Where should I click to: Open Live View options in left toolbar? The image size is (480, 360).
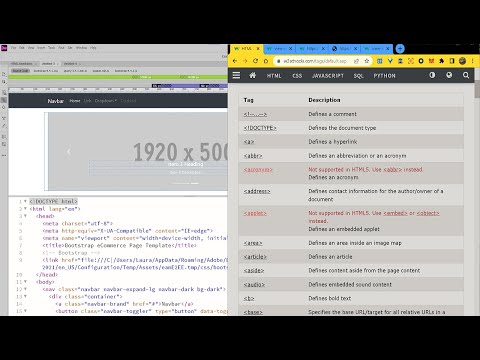[x=4, y=92]
